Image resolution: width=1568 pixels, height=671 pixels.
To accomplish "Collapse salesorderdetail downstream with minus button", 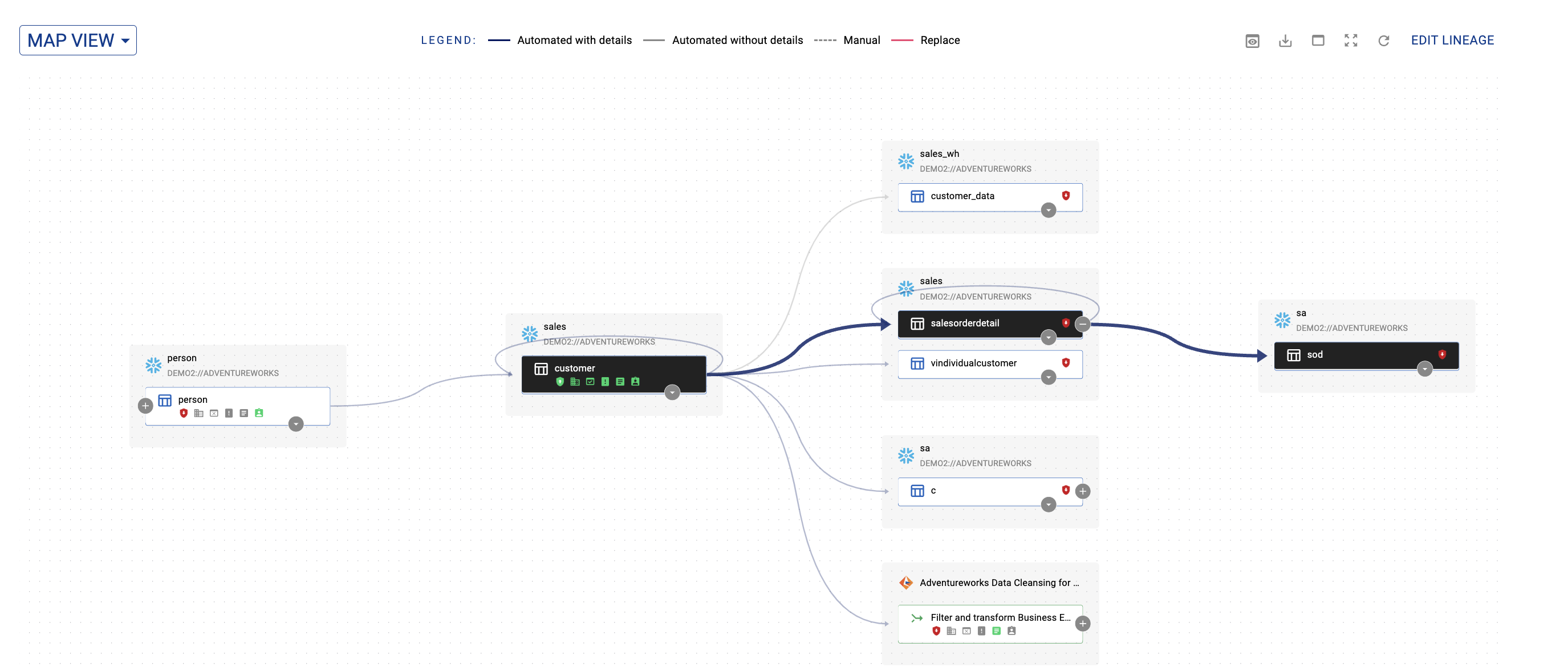I will tap(1082, 325).
